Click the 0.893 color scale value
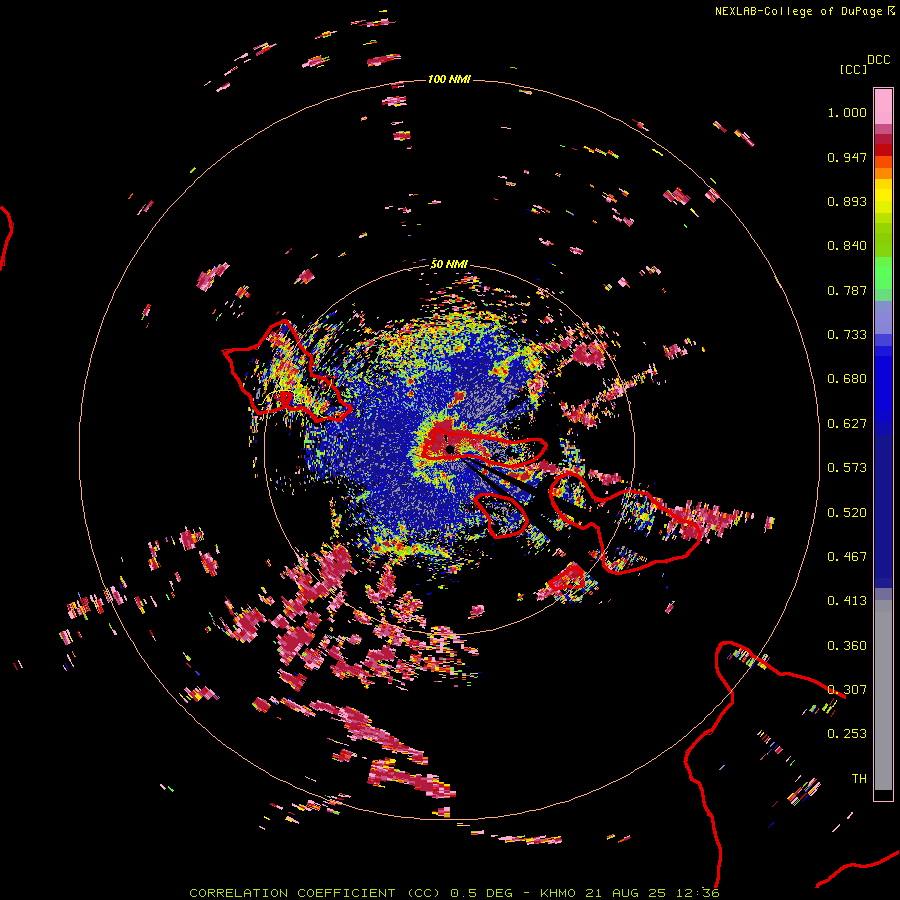900x900 pixels. pyautogui.click(x=847, y=201)
